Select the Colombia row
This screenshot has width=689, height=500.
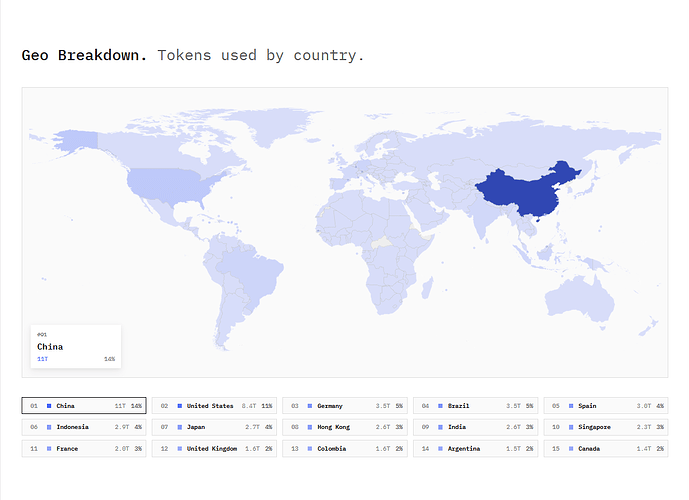[x=345, y=449]
